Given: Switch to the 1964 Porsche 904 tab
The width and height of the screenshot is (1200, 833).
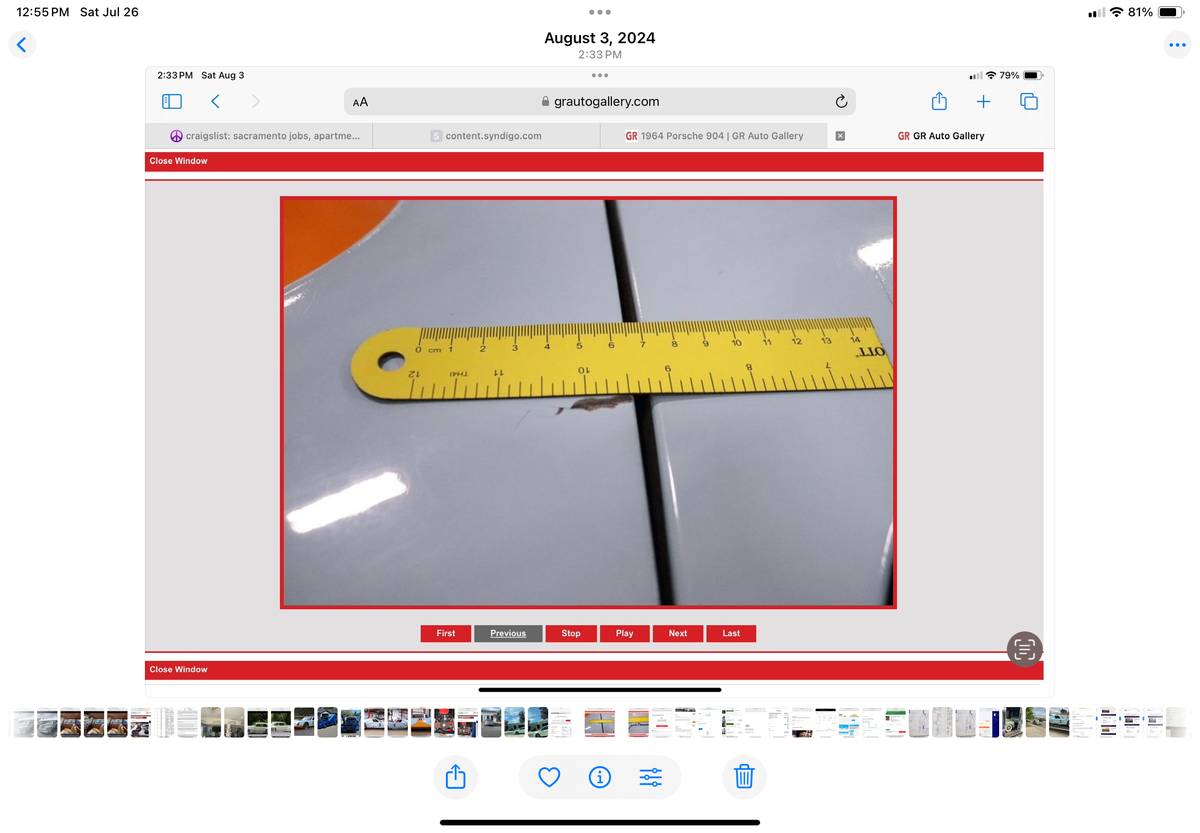Looking at the screenshot, I should click(x=714, y=136).
